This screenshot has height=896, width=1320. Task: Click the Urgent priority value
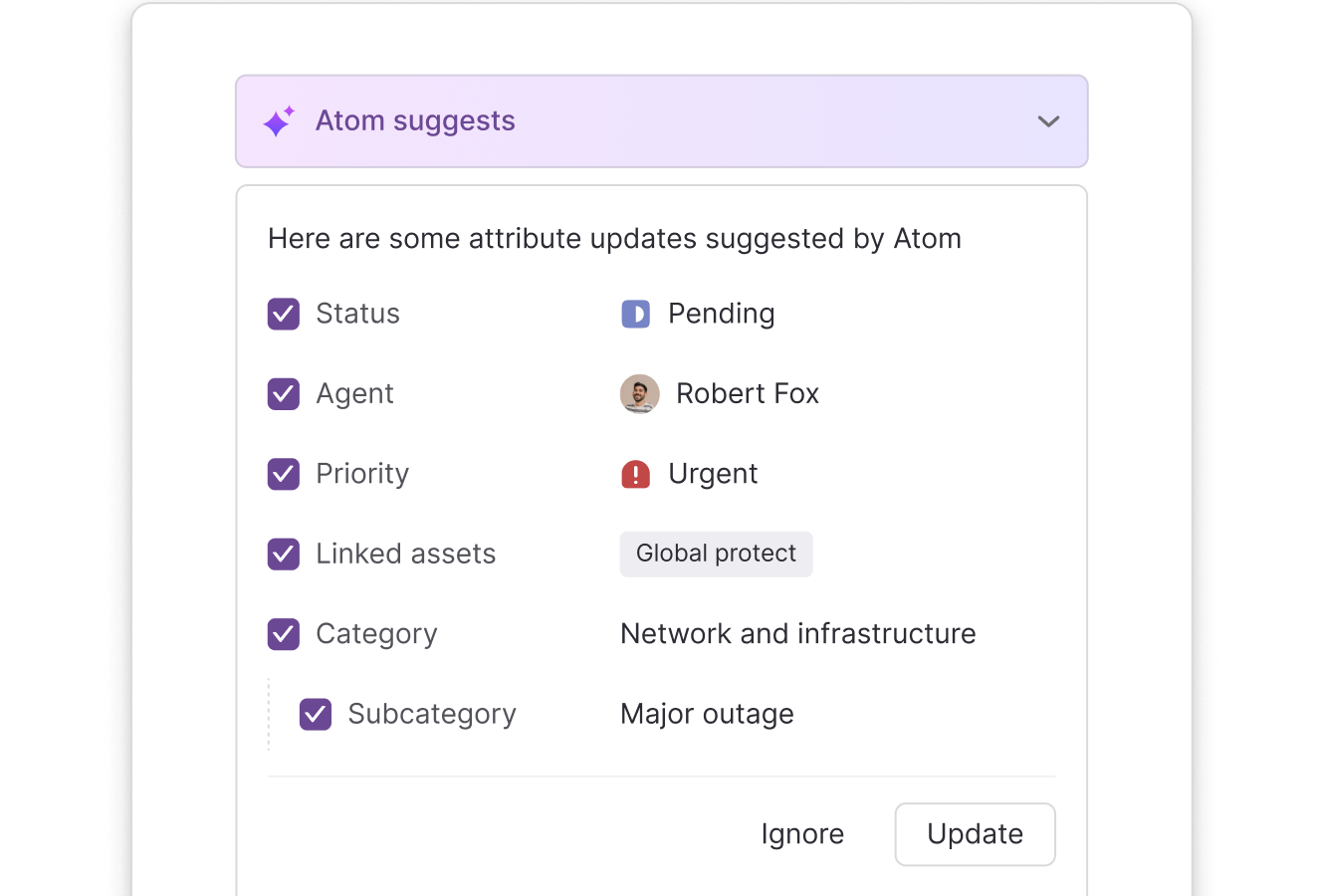pos(713,474)
